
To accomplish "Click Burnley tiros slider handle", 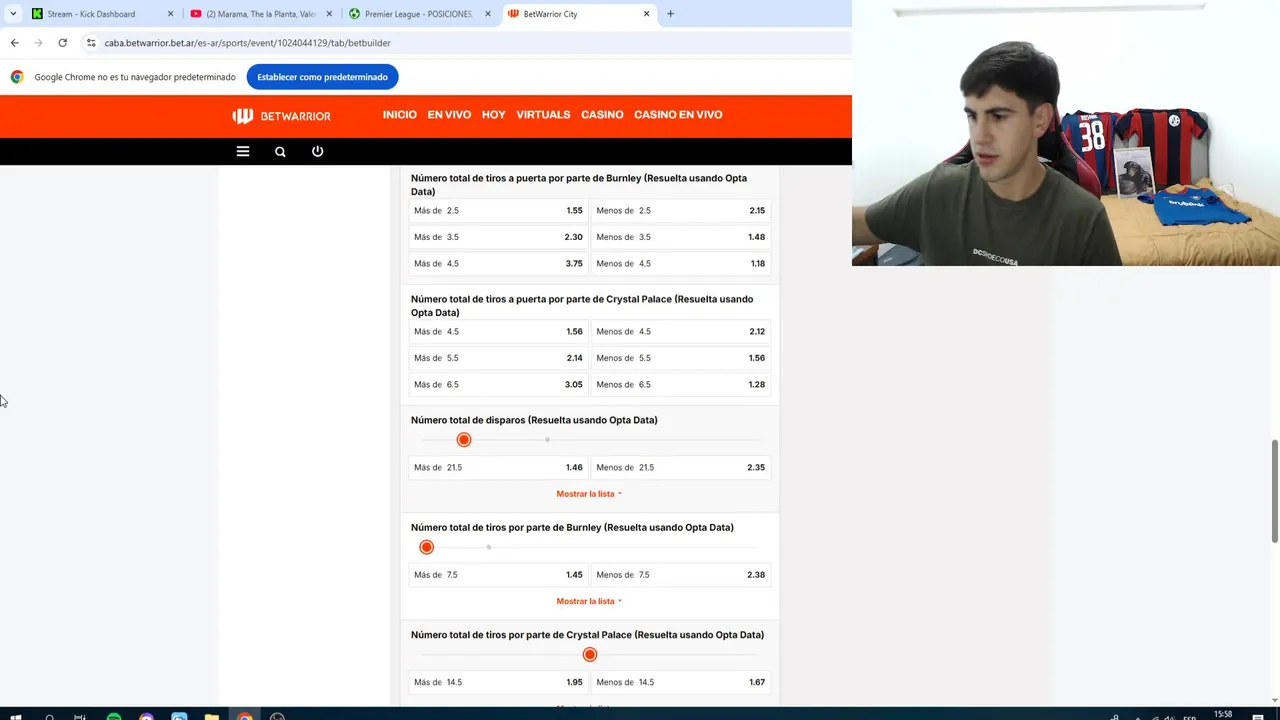I will pos(427,547).
